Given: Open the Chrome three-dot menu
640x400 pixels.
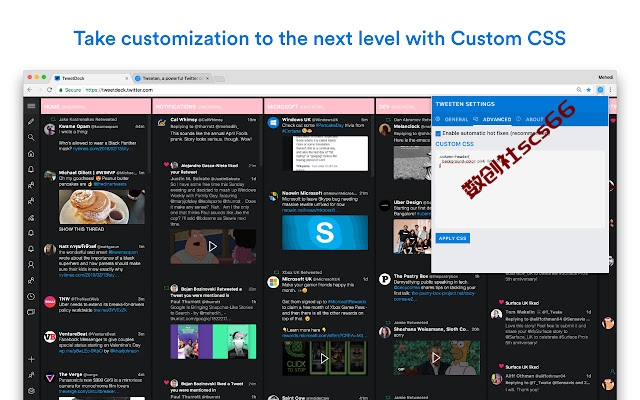Looking at the screenshot, I should pos(611,90).
